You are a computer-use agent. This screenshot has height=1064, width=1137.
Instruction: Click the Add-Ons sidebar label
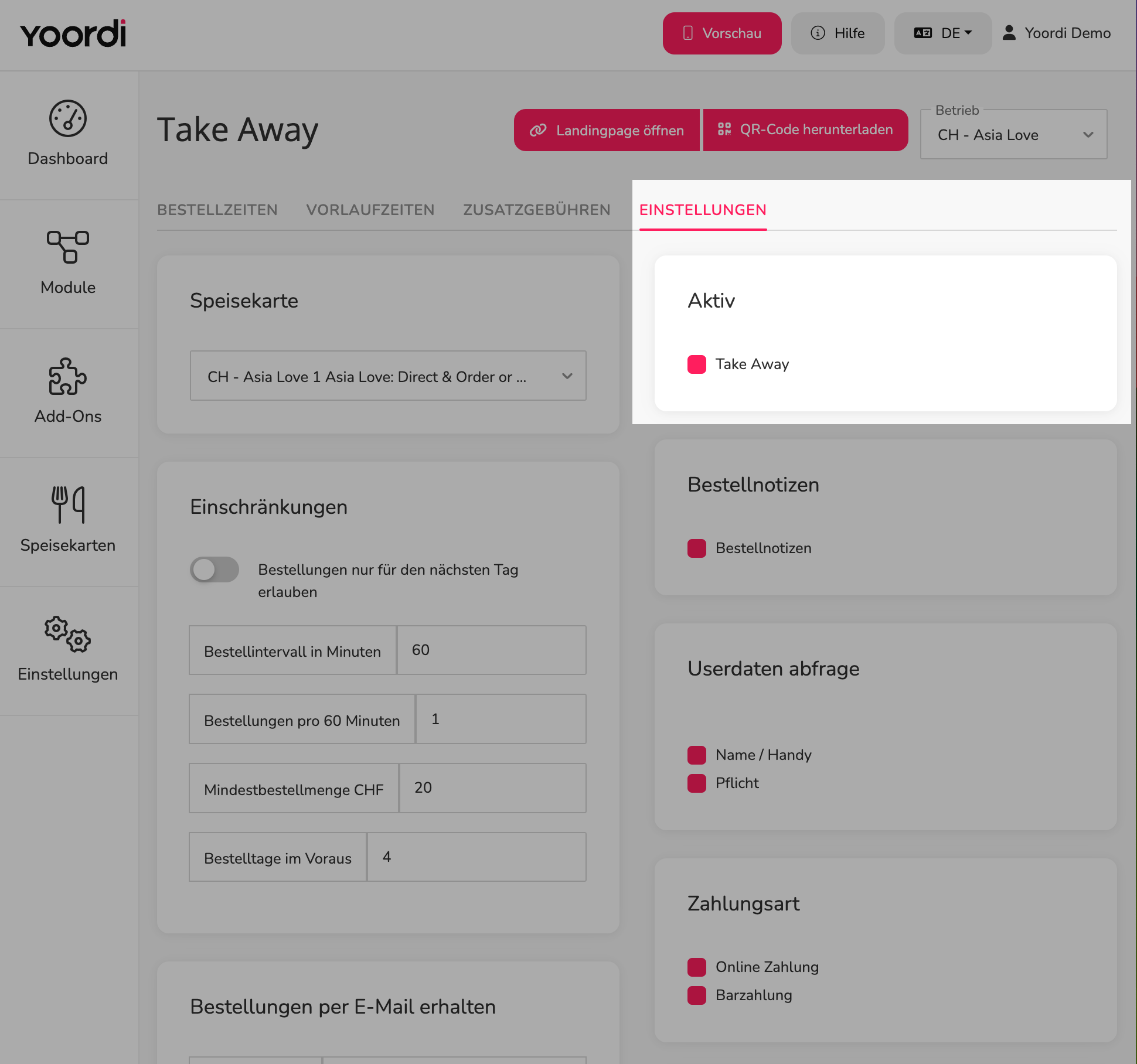[x=68, y=416]
